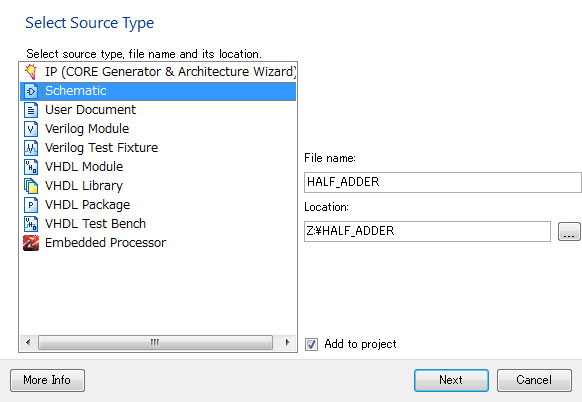
Task: Open More Info help
Action: pos(47,380)
